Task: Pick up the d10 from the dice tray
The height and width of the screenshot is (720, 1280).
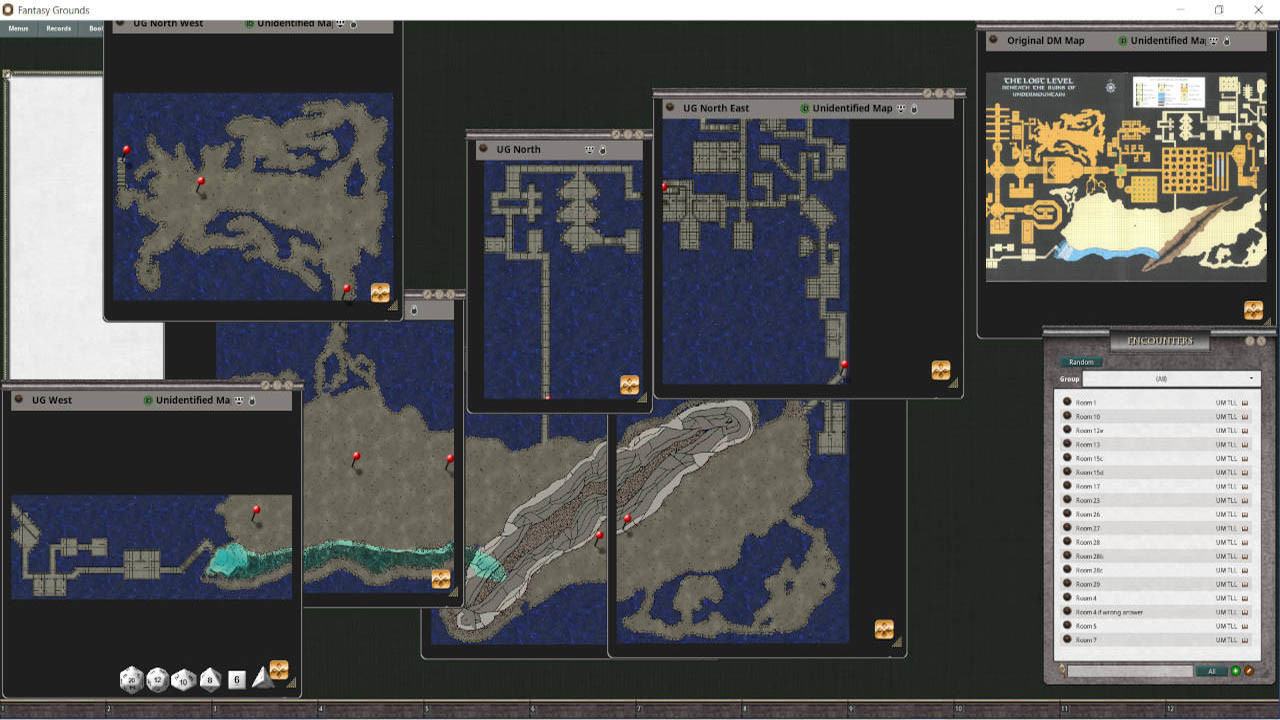Action: pyautogui.click(x=183, y=681)
